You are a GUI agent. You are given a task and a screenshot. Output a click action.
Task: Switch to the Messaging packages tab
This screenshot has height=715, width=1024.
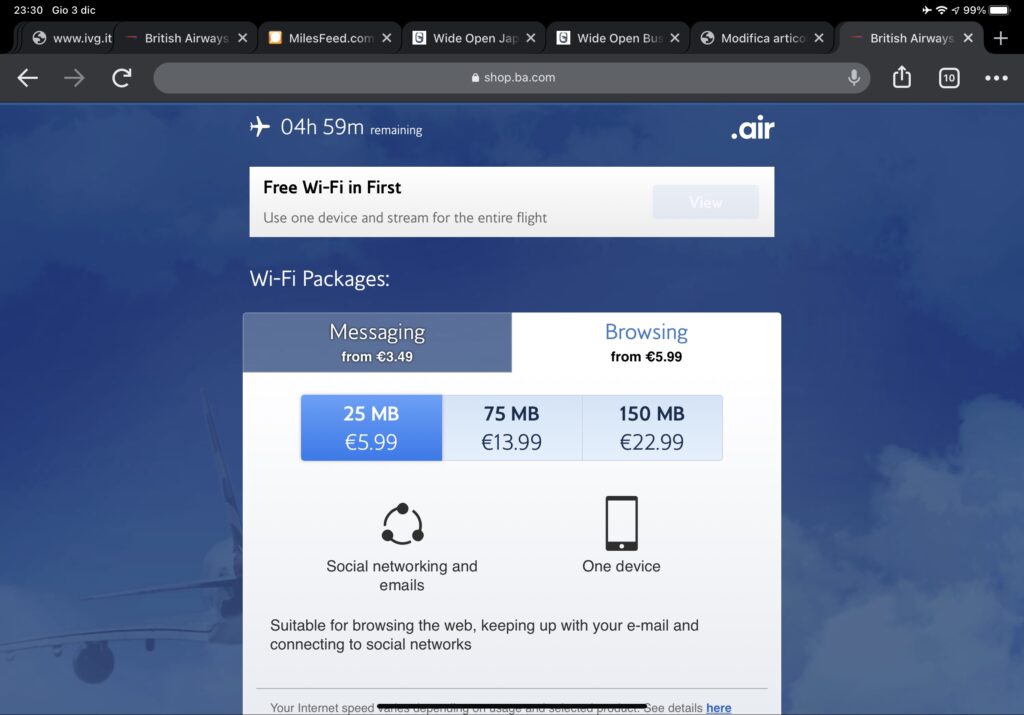[377, 342]
